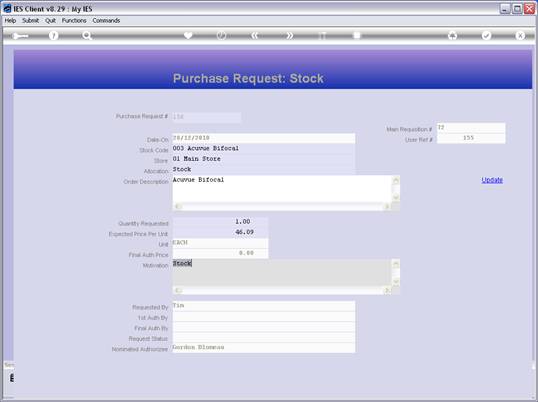Go to previous record with double-left arrows
538x402 pixels.
(255, 35)
